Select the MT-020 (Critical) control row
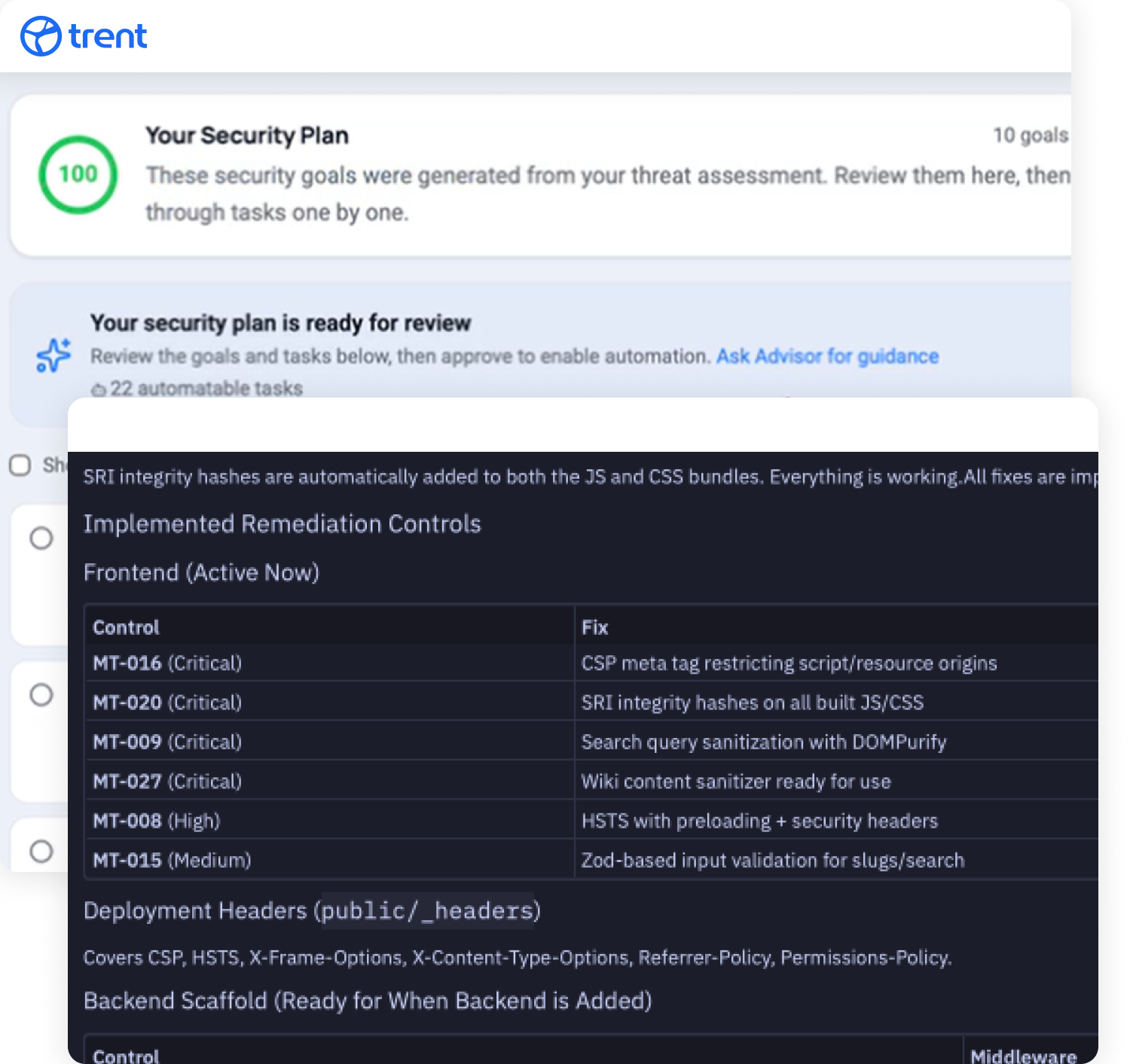Viewport: 1130px width, 1064px height. tap(167, 703)
